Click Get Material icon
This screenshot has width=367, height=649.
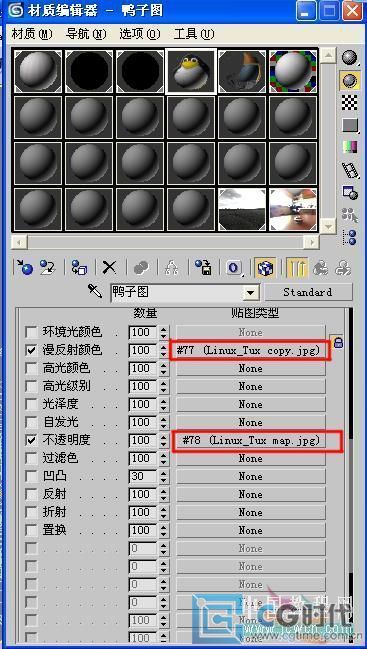point(25,267)
